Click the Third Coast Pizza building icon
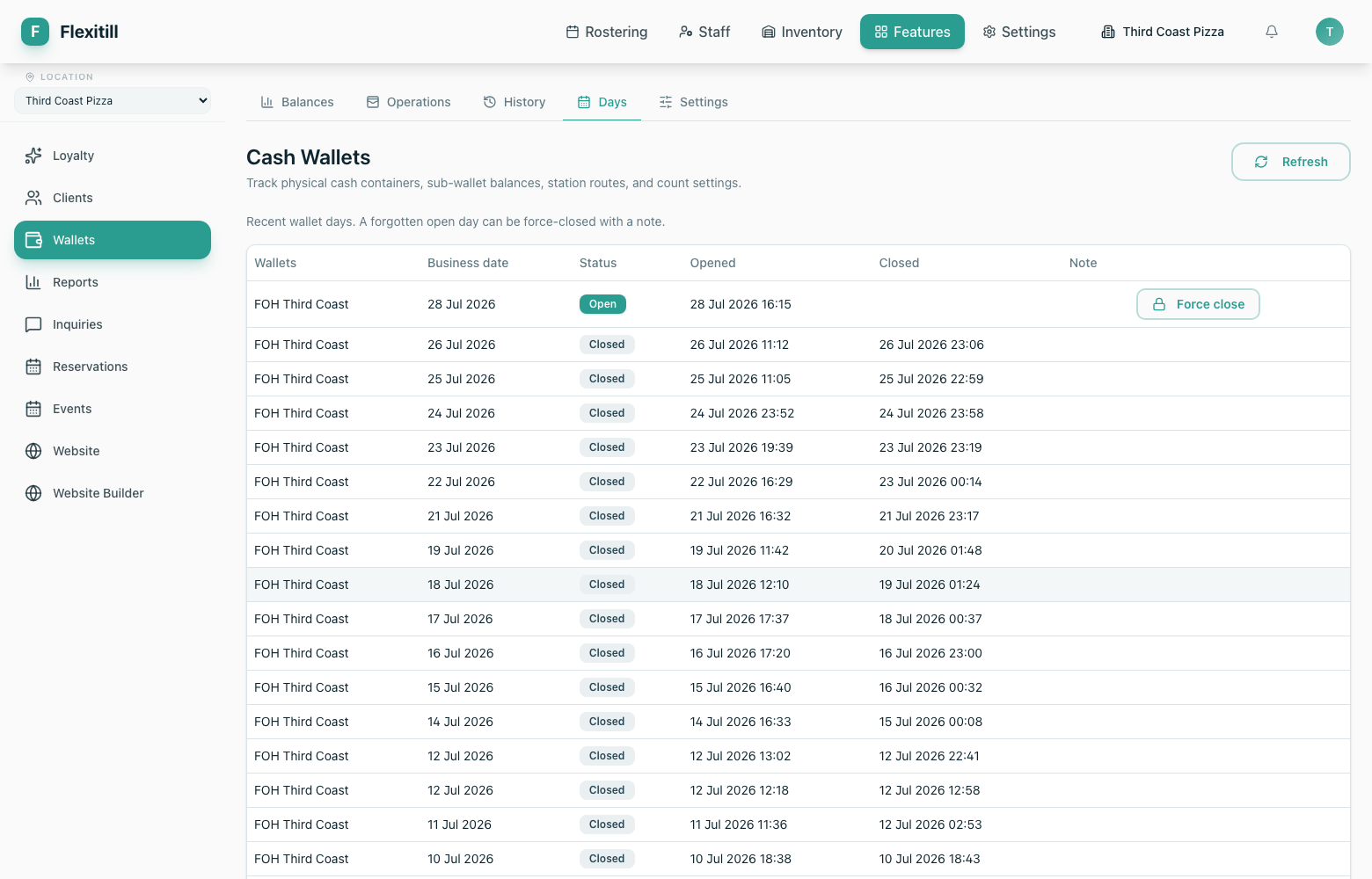 tap(1108, 32)
